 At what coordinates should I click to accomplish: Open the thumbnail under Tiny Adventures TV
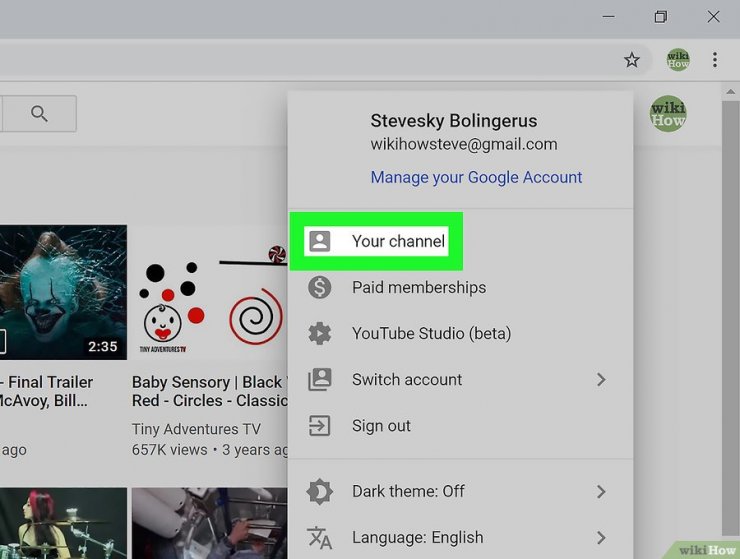[210, 523]
